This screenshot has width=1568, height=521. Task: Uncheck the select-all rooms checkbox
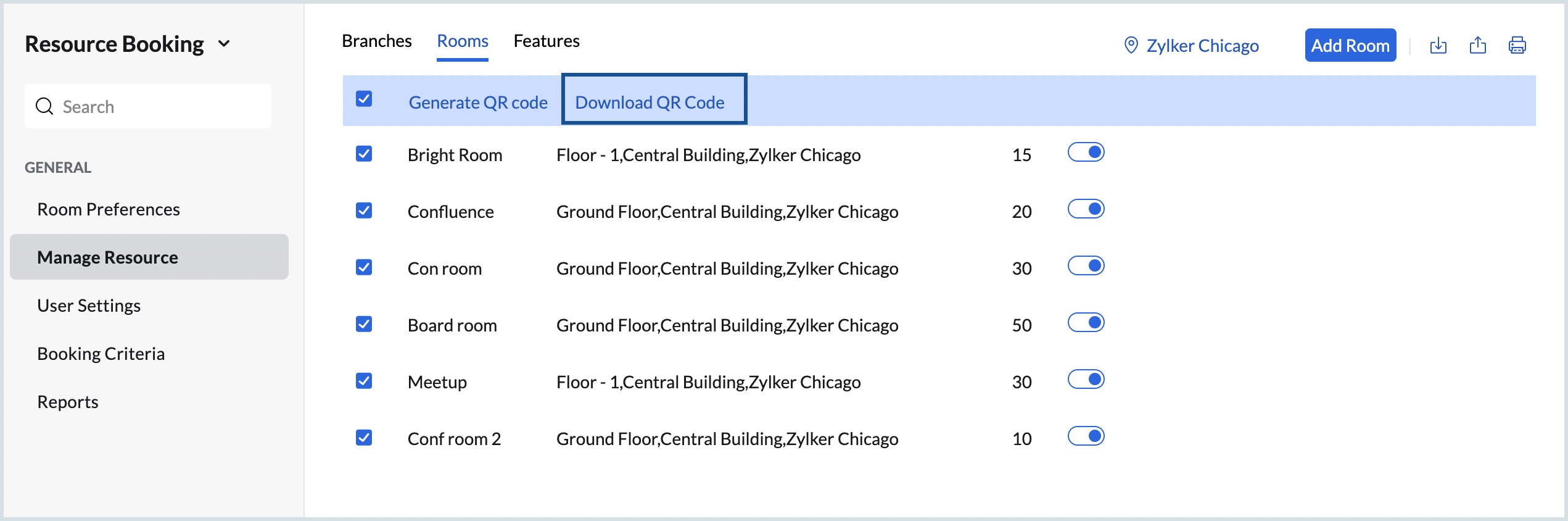(x=364, y=99)
